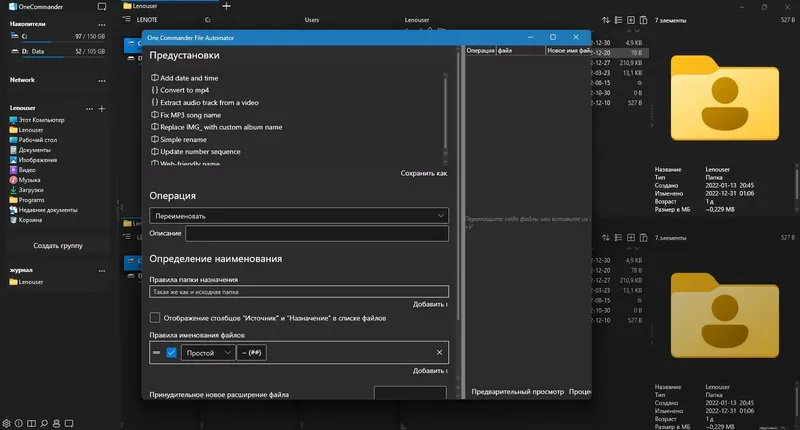Open the settings gear in OneCommander's bottom bar
The height and width of the screenshot is (430, 800).
pos(6,423)
